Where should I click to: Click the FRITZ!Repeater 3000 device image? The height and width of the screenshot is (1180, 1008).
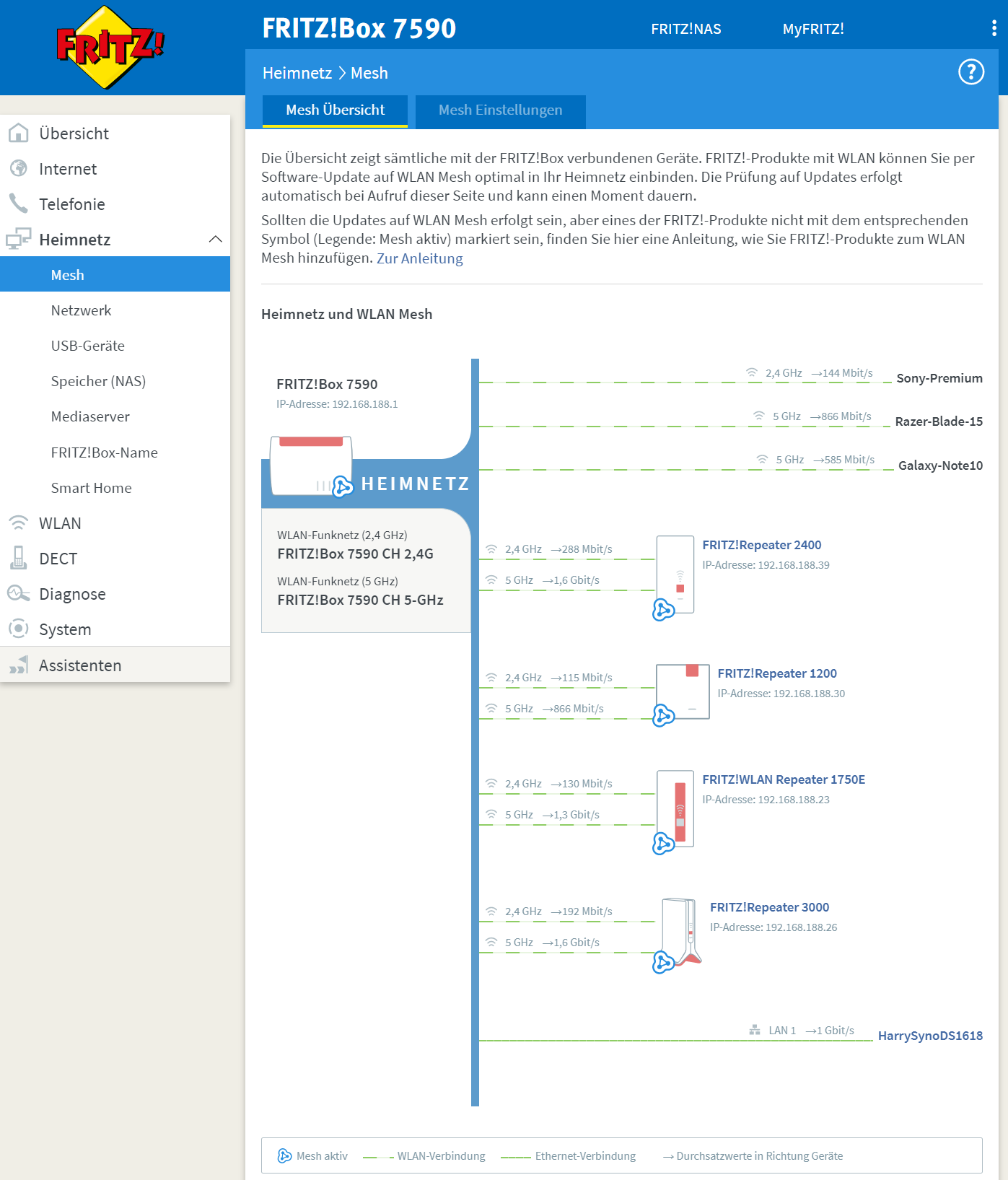pyautogui.click(x=680, y=931)
